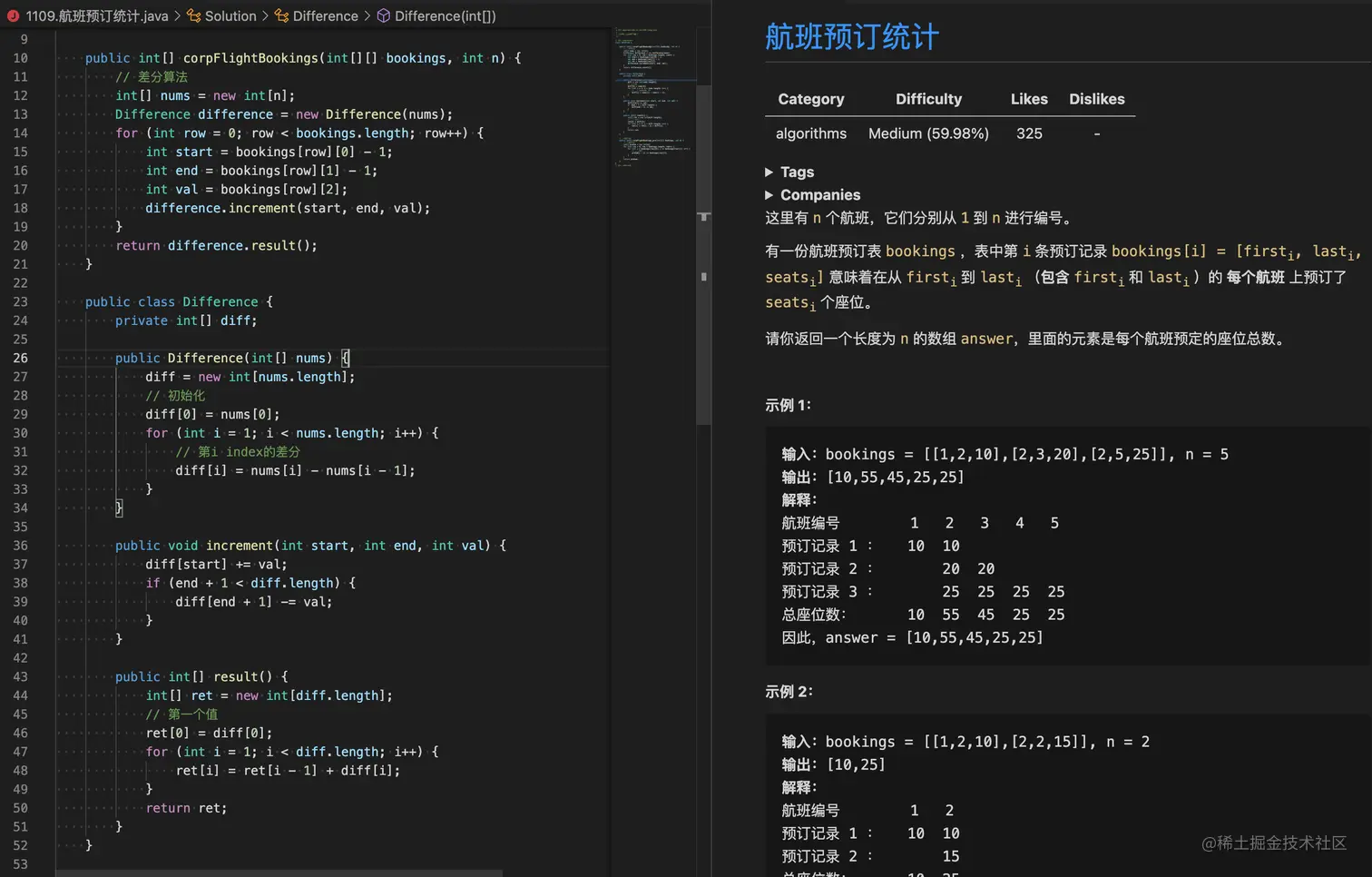1372x877 pixels.
Task: Click the example output '[10,55,45,25,25]' after 输出
Action: click(896, 478)
